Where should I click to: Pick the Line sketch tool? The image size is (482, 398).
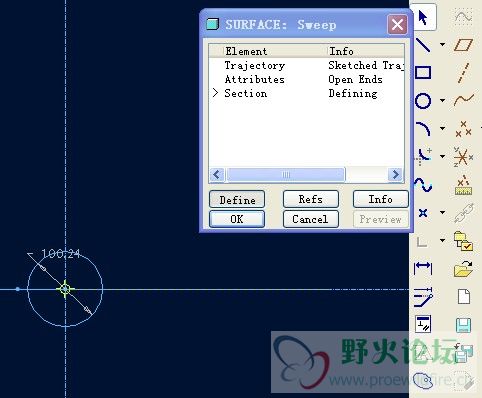click(x=423, y=44)
